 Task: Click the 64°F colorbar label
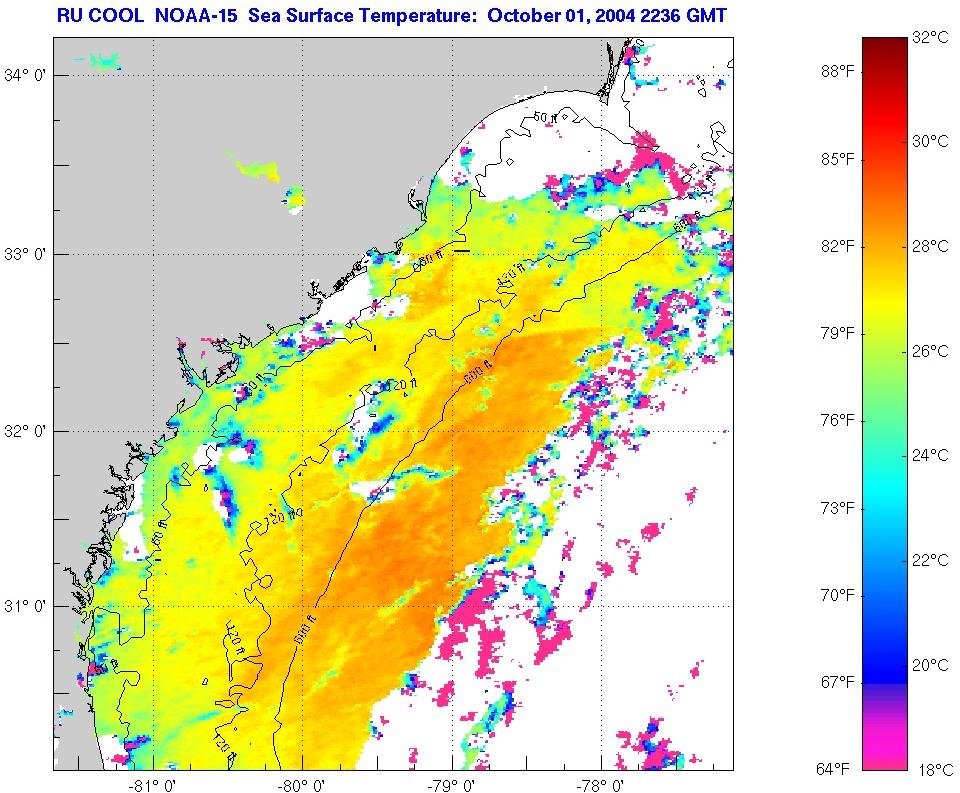point(834,769)
